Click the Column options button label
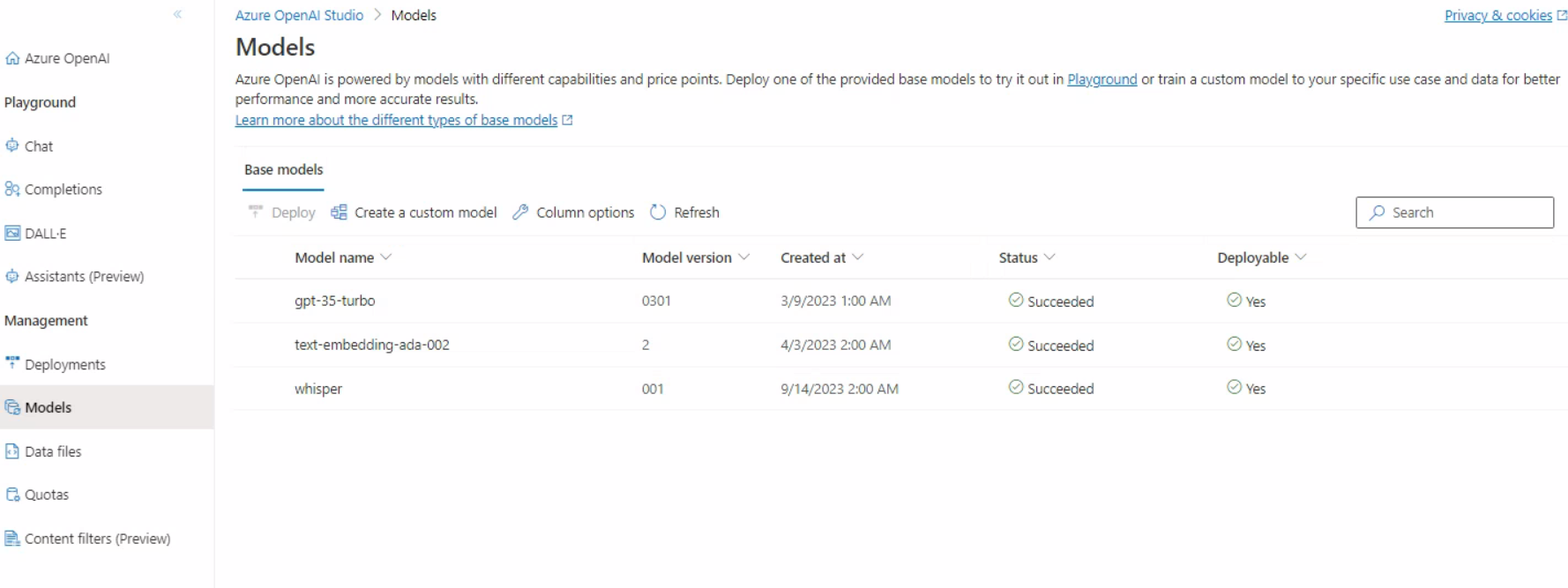This screenshot has height=588, width=1568. (x=586, y=212)
